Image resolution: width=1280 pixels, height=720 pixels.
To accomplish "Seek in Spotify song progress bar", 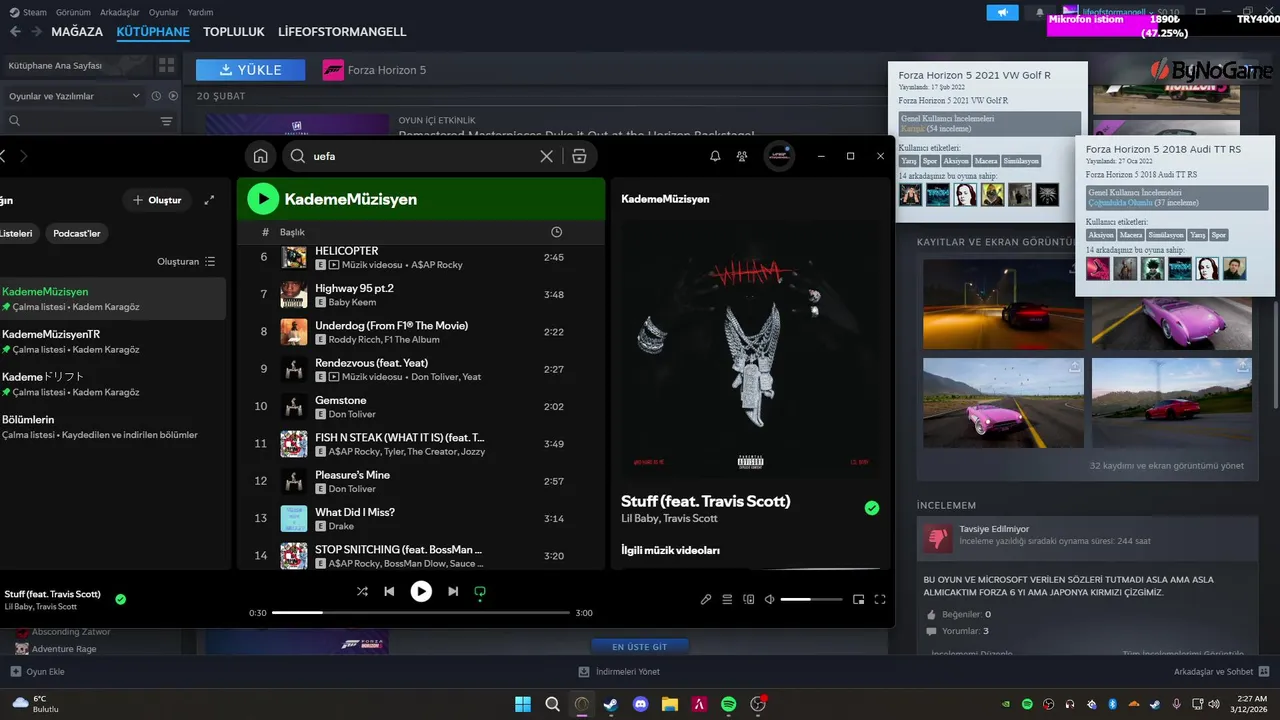I will (421, 613).
